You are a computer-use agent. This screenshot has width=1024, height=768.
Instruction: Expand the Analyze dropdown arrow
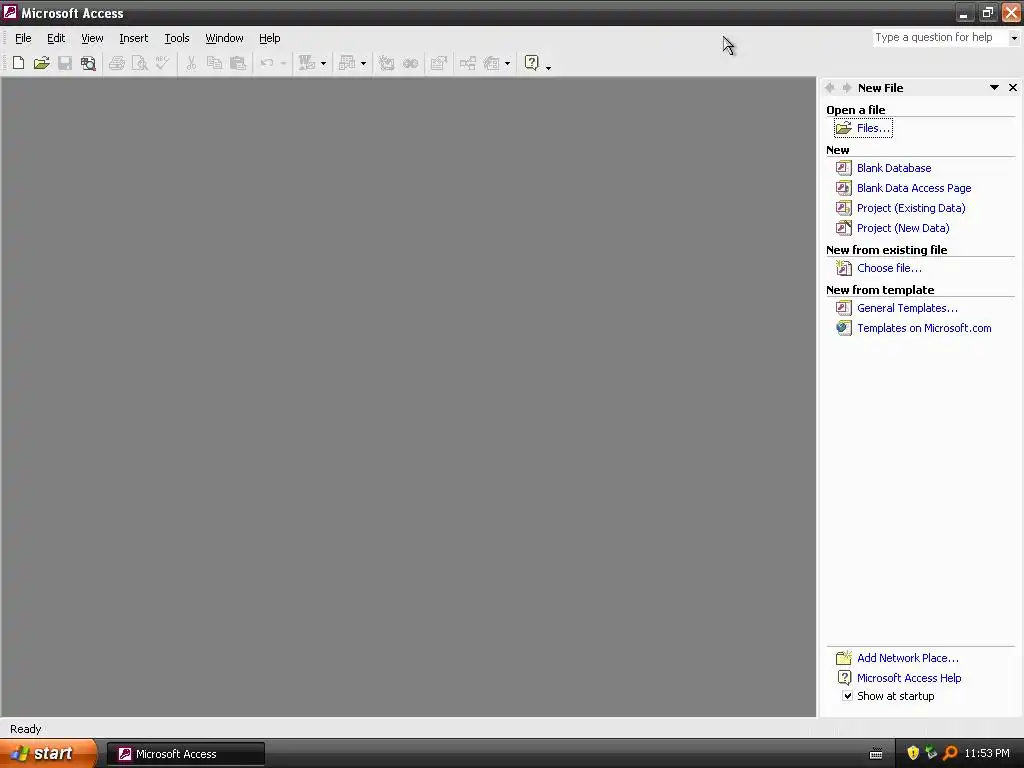click(x=363, y=63)
